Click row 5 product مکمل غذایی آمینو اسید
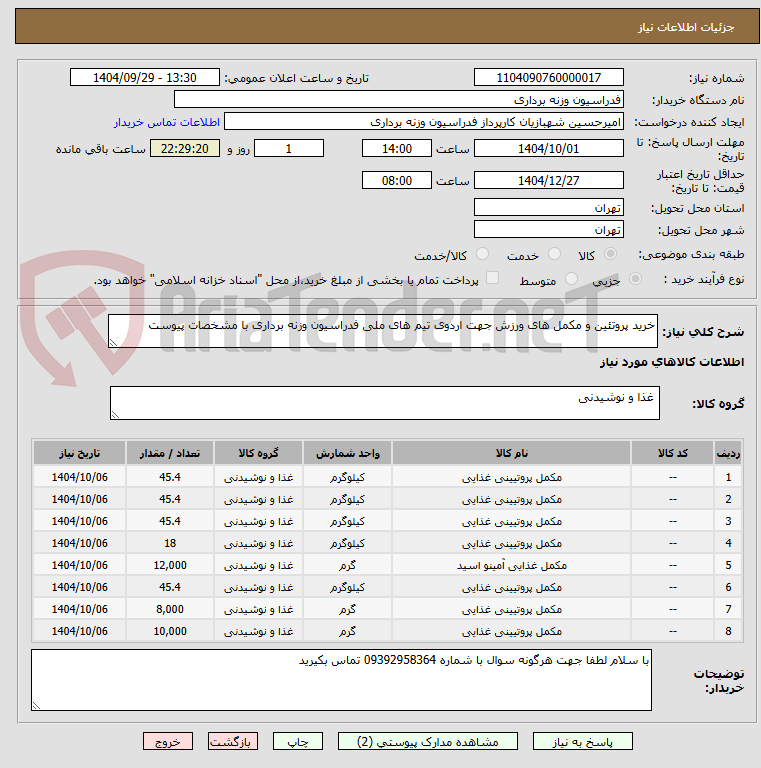The height and width of the screenshot is (768, 761). (x=511, y=565)
